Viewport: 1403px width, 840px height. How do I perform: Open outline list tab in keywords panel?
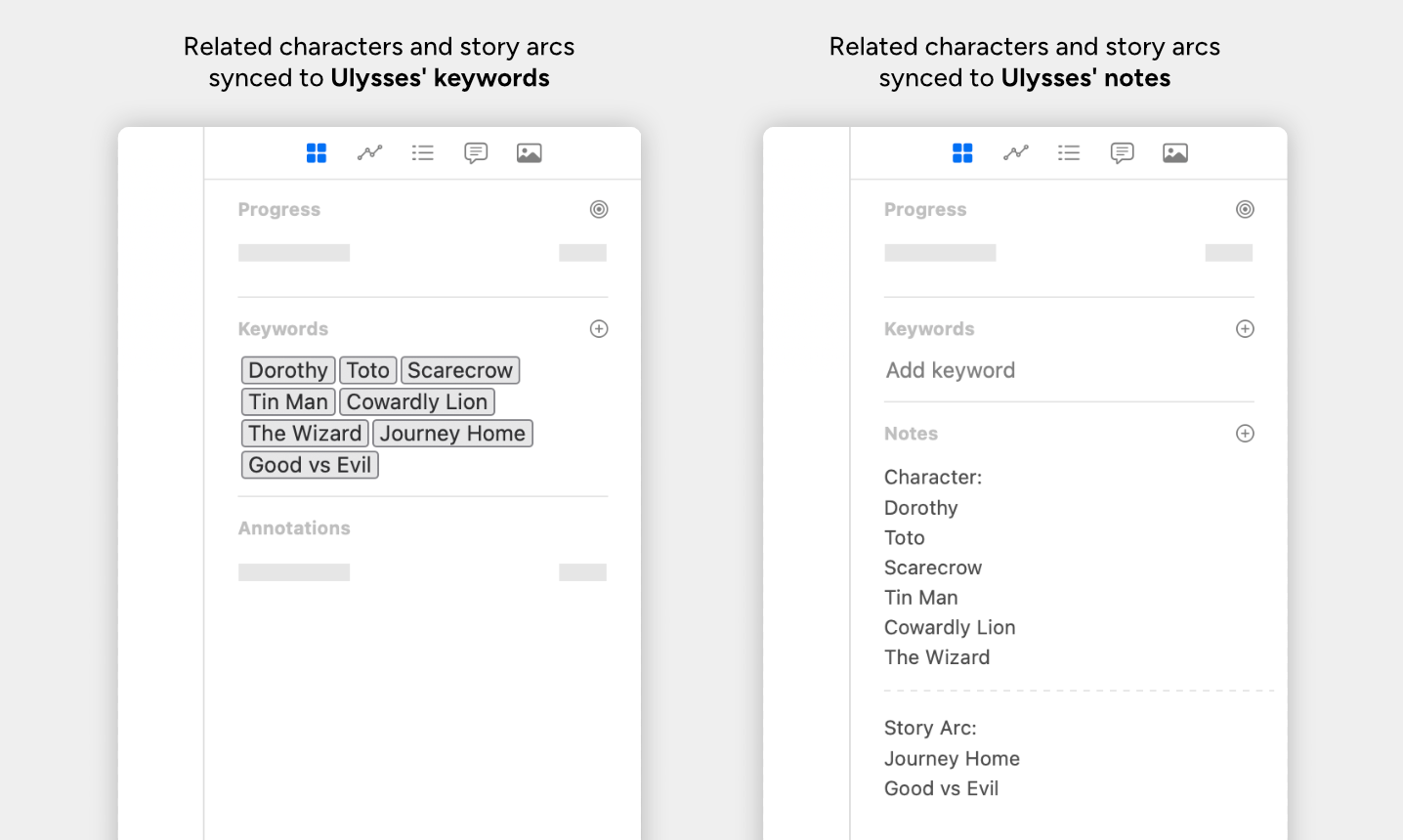pyautogui.click(x=423, y=152)
